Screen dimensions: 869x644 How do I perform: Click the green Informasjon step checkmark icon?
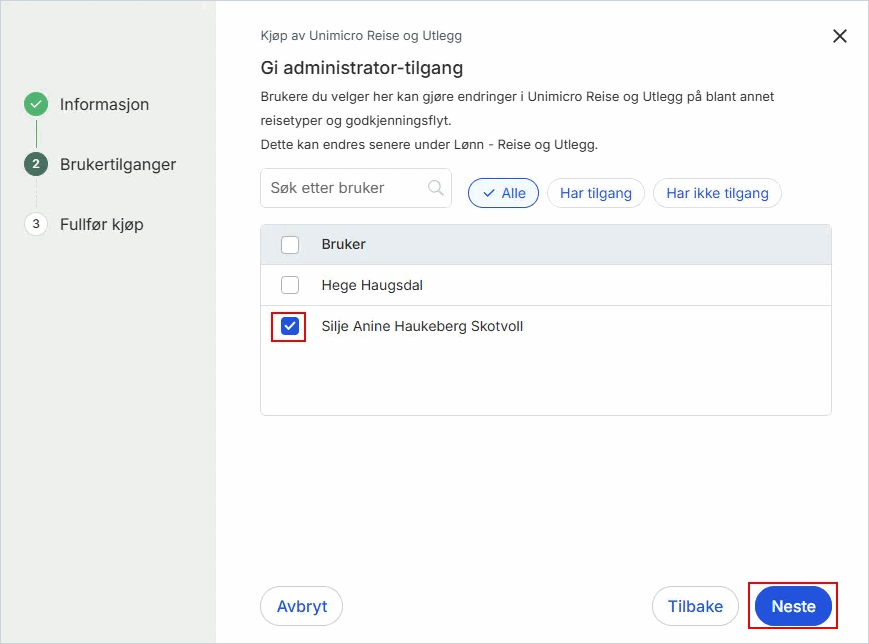pyautogui.click(x=36, y=104)
